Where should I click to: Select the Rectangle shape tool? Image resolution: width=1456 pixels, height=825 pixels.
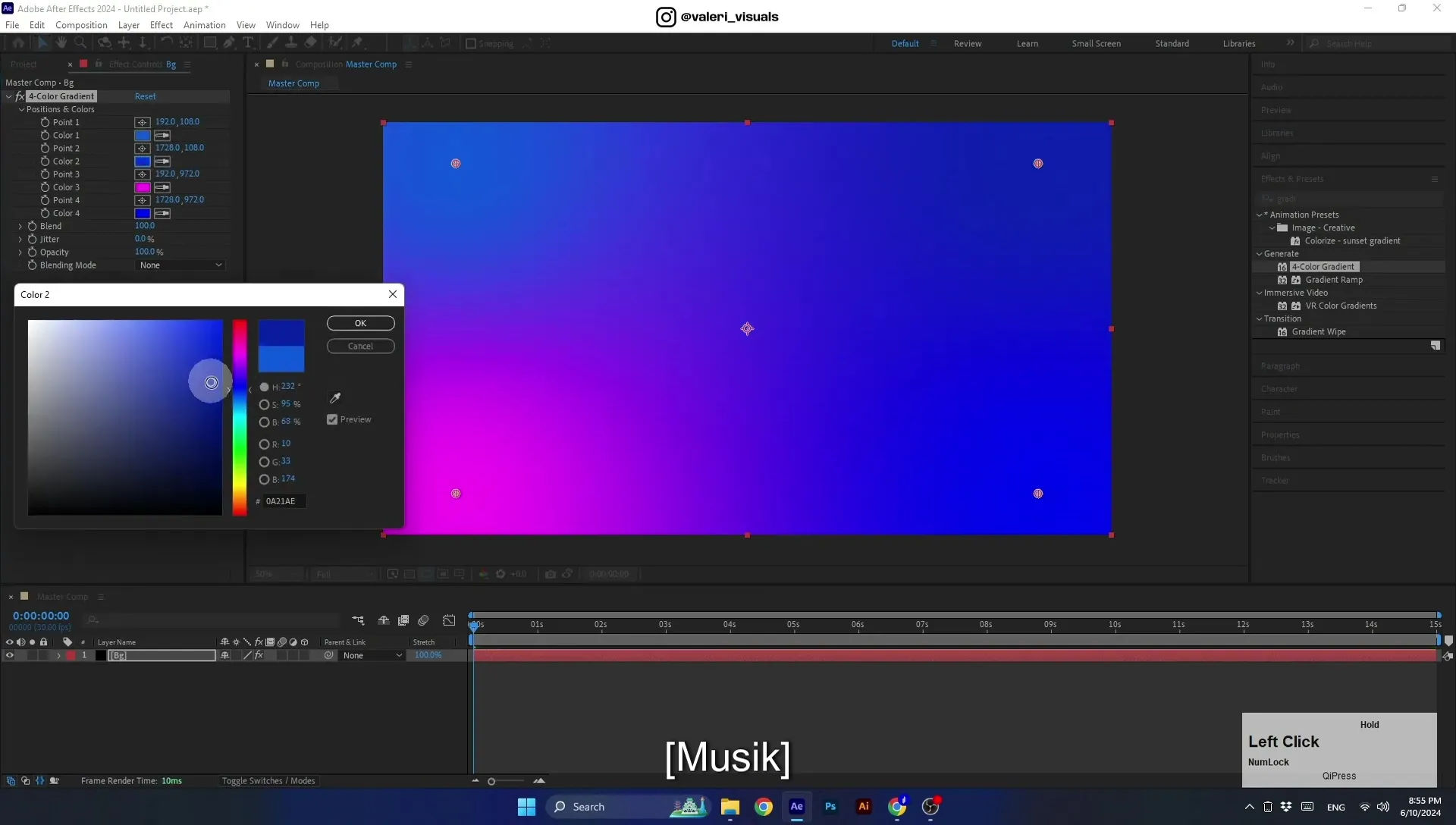(210, 43)
